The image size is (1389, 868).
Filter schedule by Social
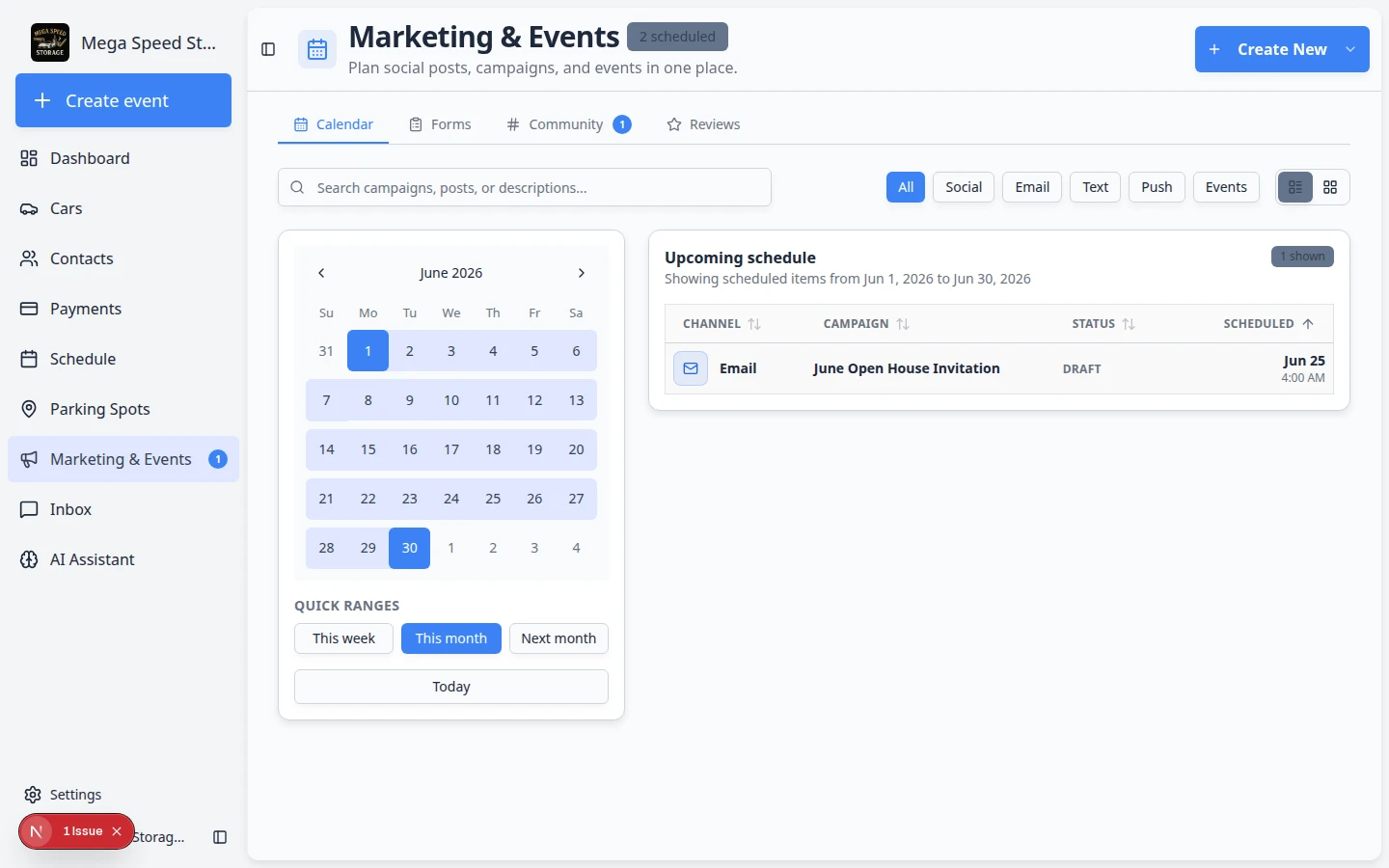(x=964, y=187)
